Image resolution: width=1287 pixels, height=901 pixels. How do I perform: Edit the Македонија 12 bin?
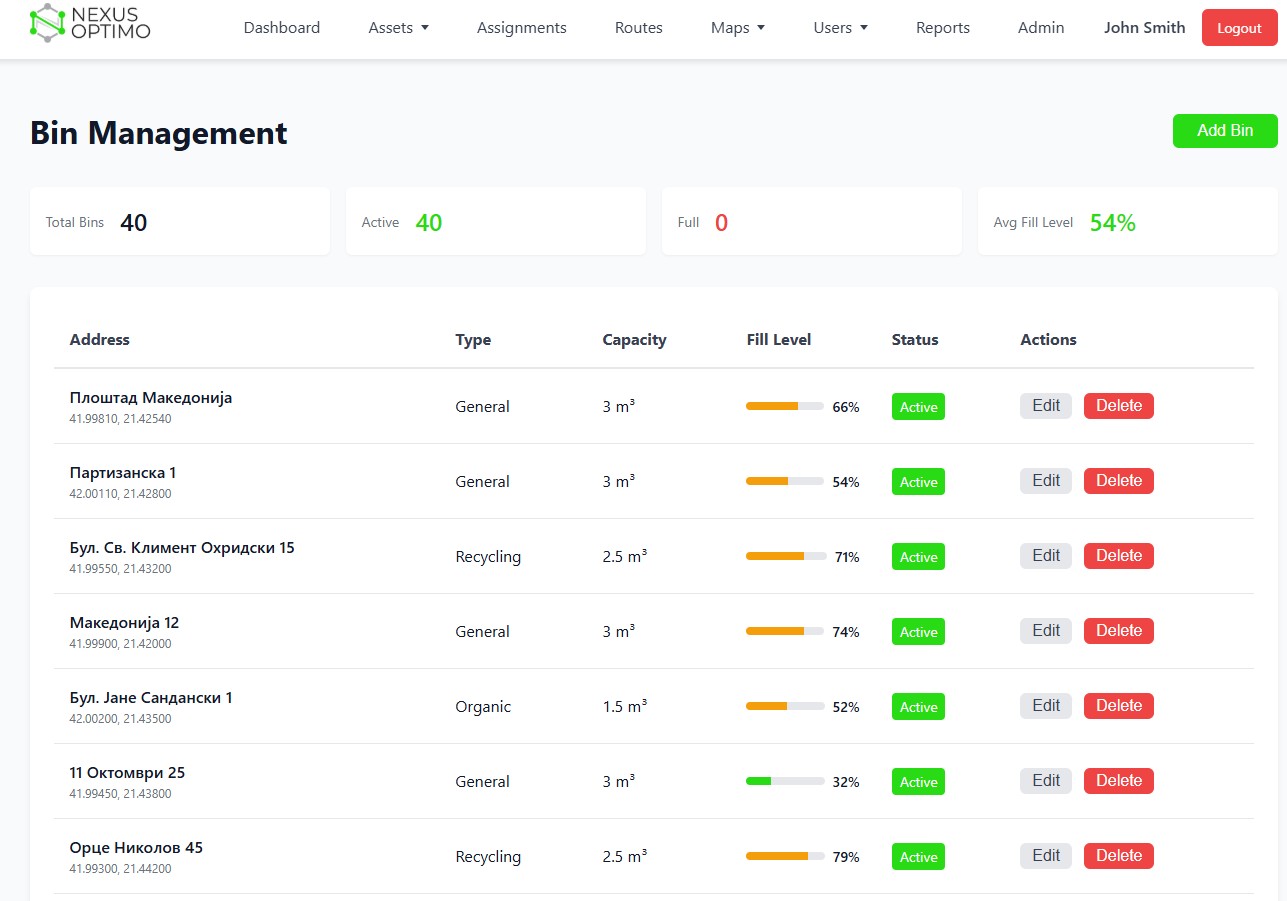(x=1046, y=631)
